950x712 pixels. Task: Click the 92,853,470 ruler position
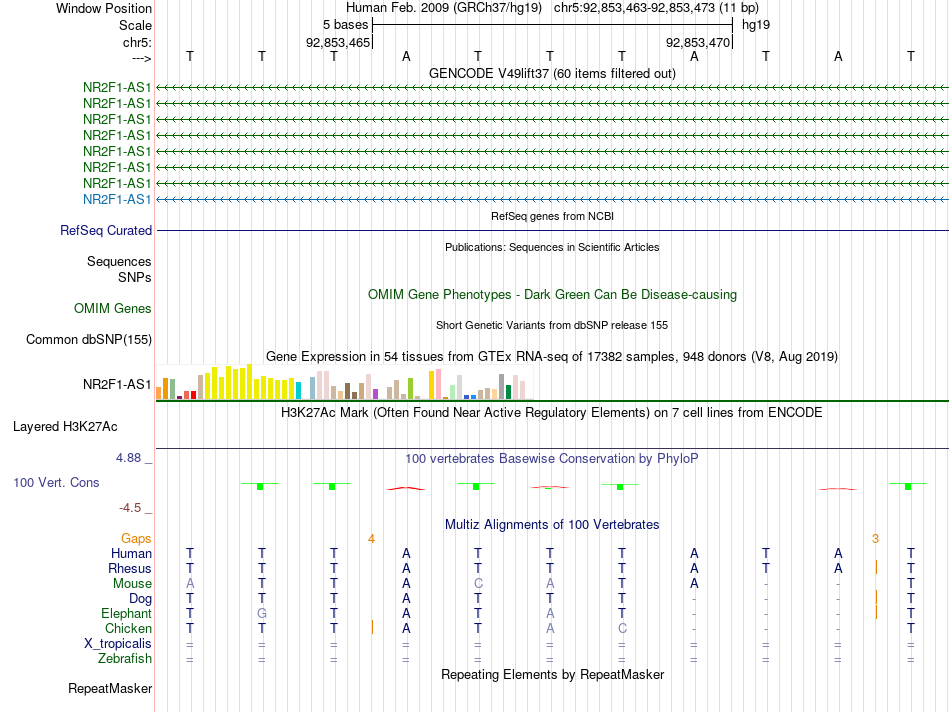(x=698, y=42)
